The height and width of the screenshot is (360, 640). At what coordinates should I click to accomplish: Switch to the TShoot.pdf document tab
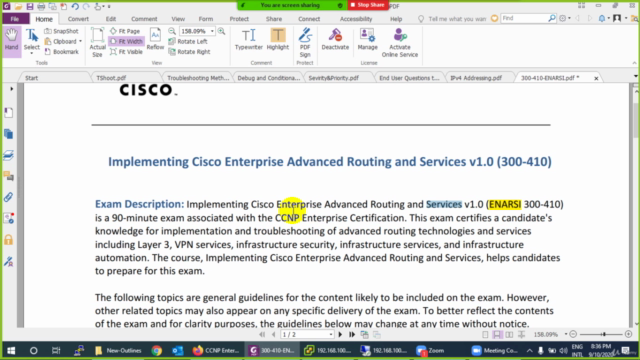111,78
